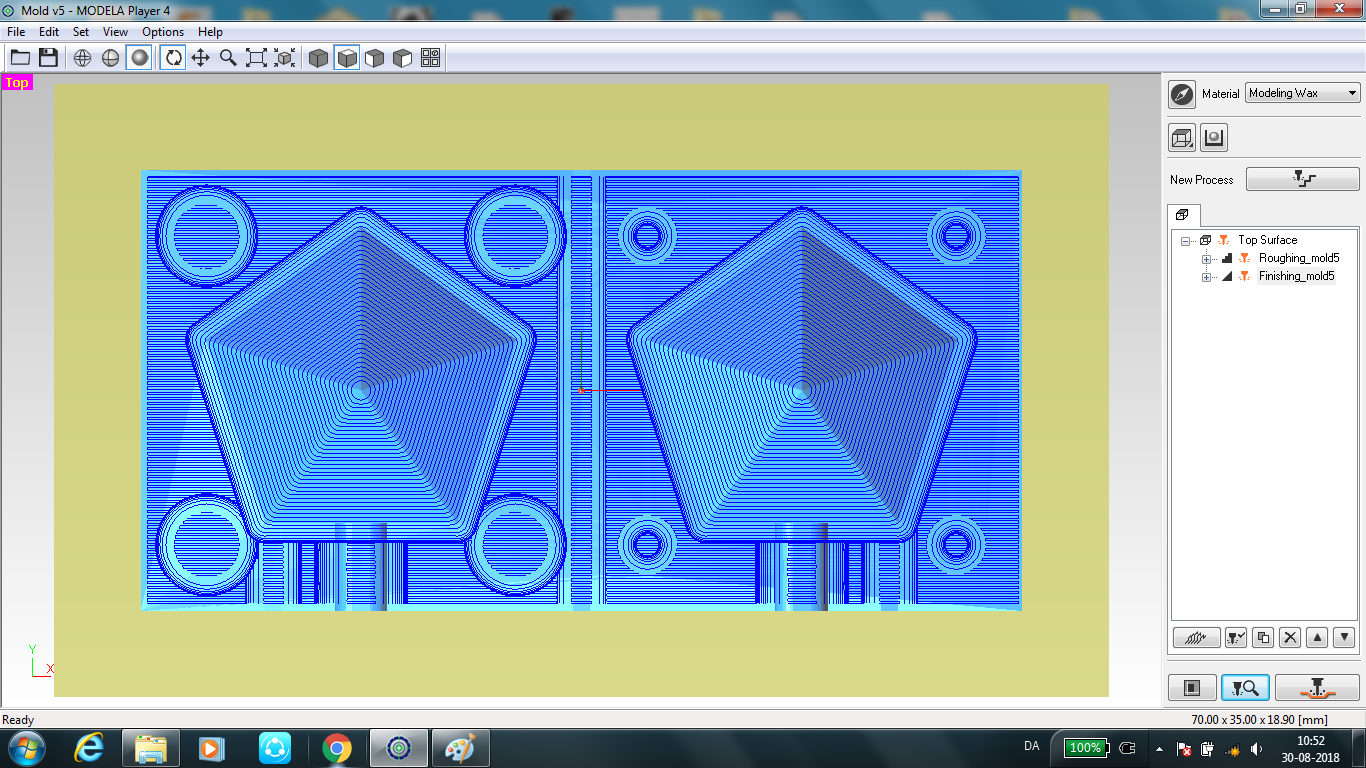Click the create toolpath button below tree
The height and width of the screenshot is (768, 1366).
pyautogui.click(x=1196, y=637)
